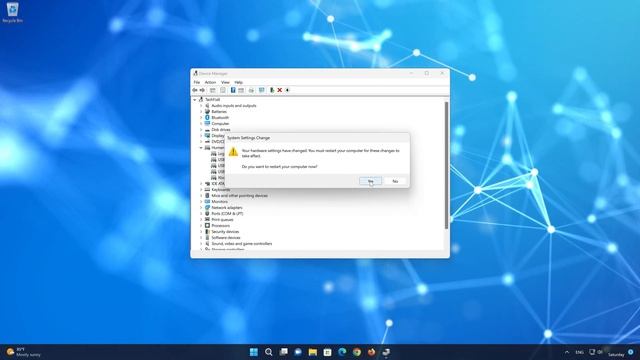This screenshot has width=640, height=360.
Task: Click the green Update driver toolbar icon
Action: 272,90
